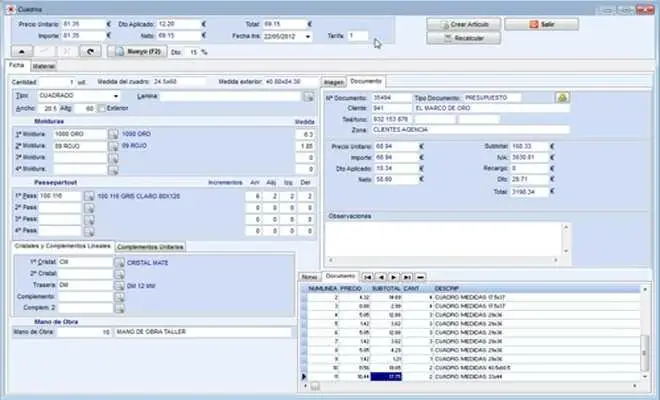Open lookup for 3º Pass
The image size is (660, 400).
[x=89, y=219]
